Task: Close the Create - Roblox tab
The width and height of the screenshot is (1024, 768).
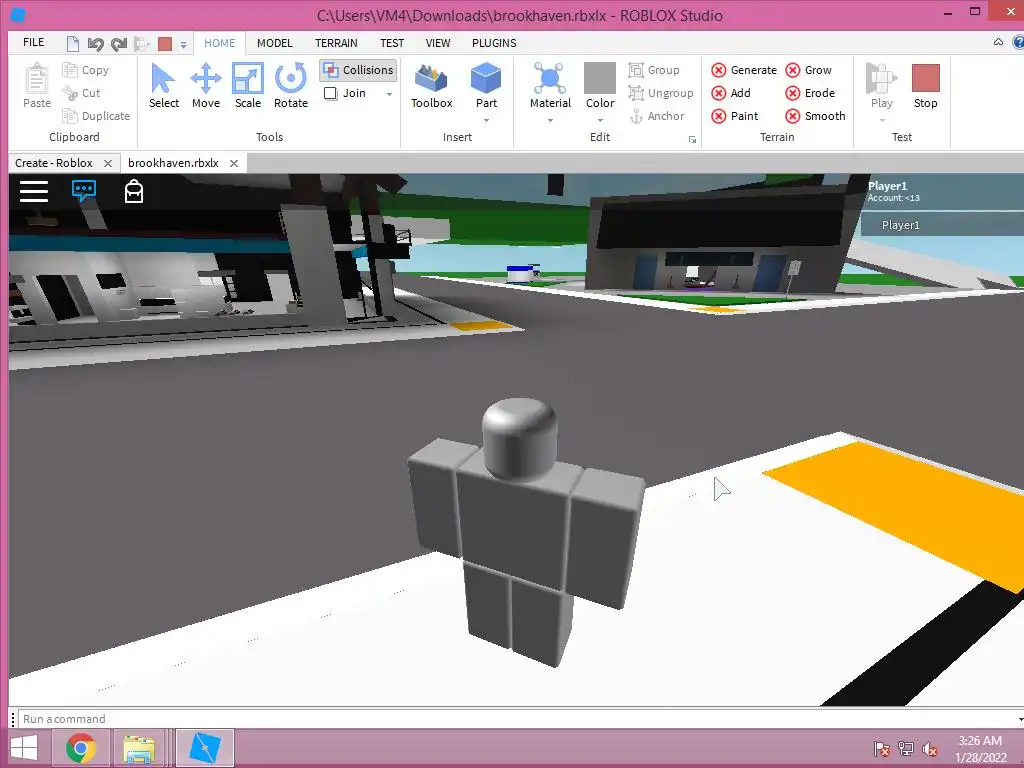Action: pos(108,163)
